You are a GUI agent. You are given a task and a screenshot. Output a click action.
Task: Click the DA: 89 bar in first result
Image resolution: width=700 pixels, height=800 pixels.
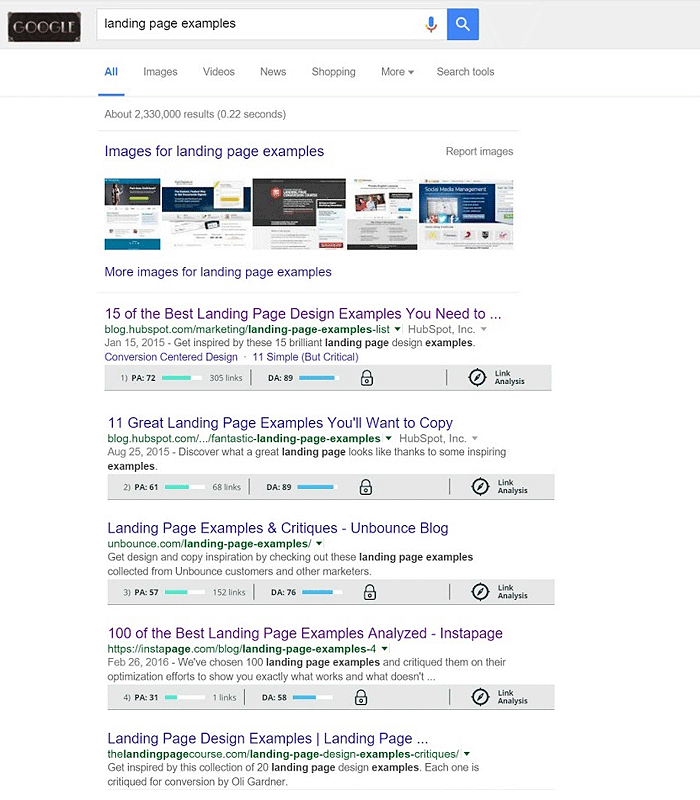pyautogui.click(x=319, y=378)
